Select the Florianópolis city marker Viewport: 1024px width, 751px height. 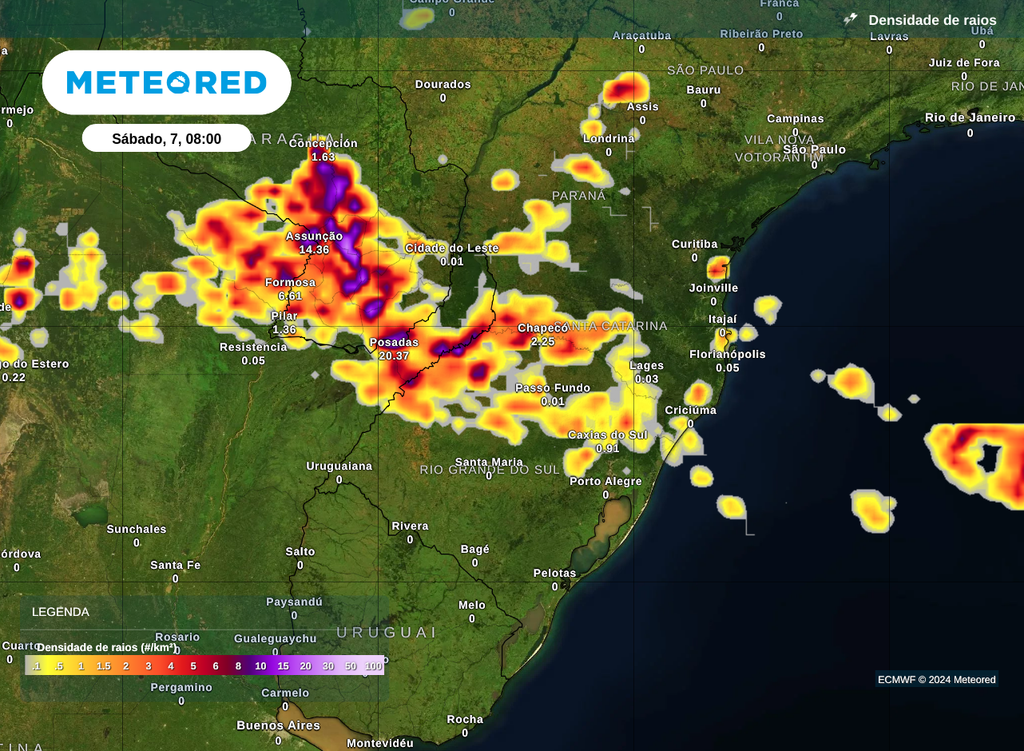[x=727, y=354]
